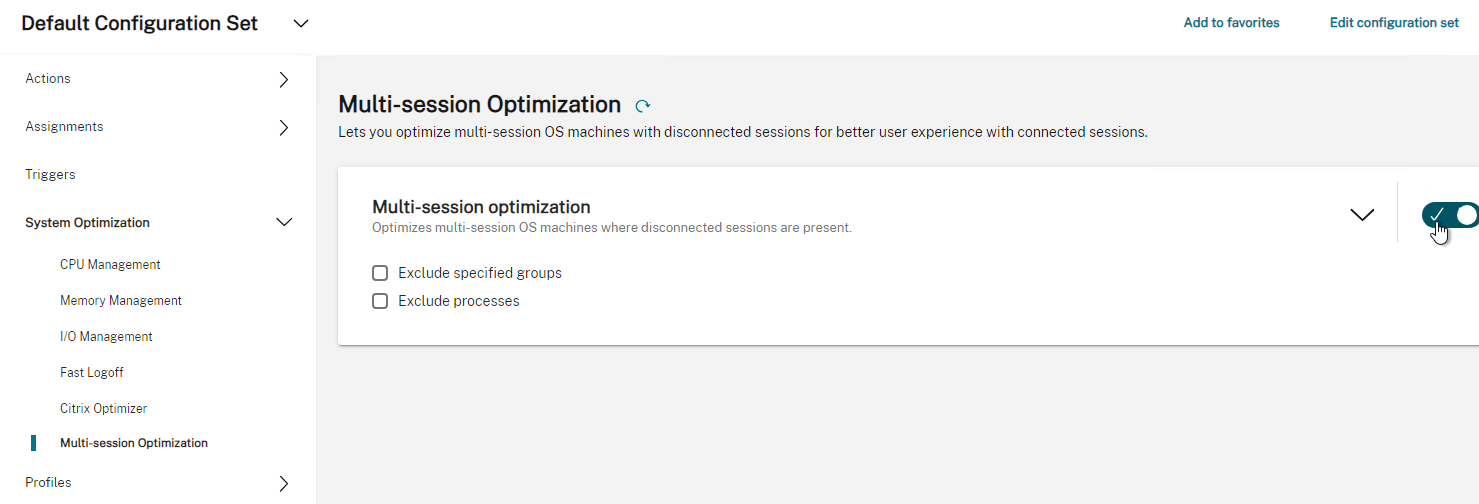Screen dimensions: 1479x504
Task: Open CPU Management settings
Action: pos(110,265)
